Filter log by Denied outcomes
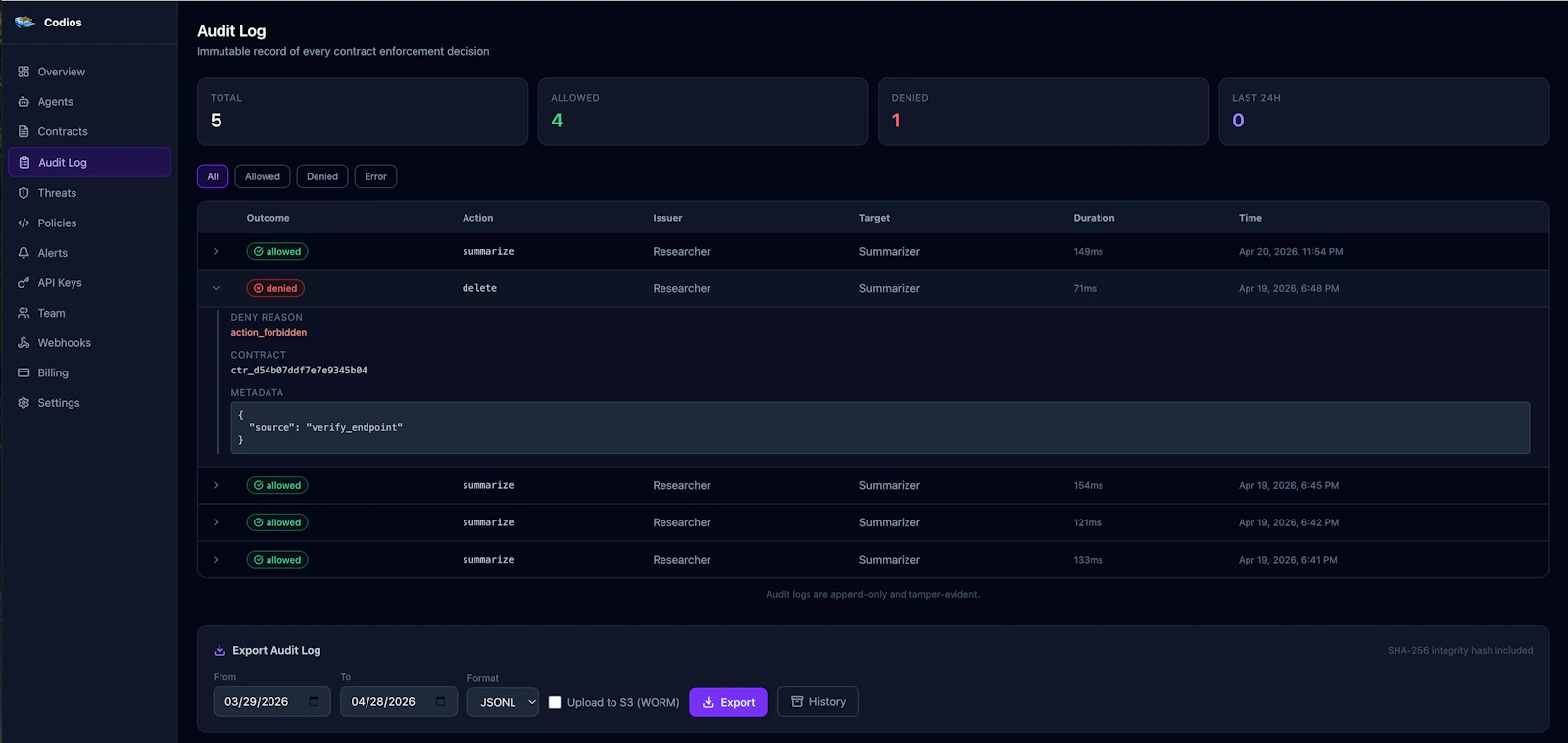The width and height of the screenshot is (1568, 743). tap(322, 176)
